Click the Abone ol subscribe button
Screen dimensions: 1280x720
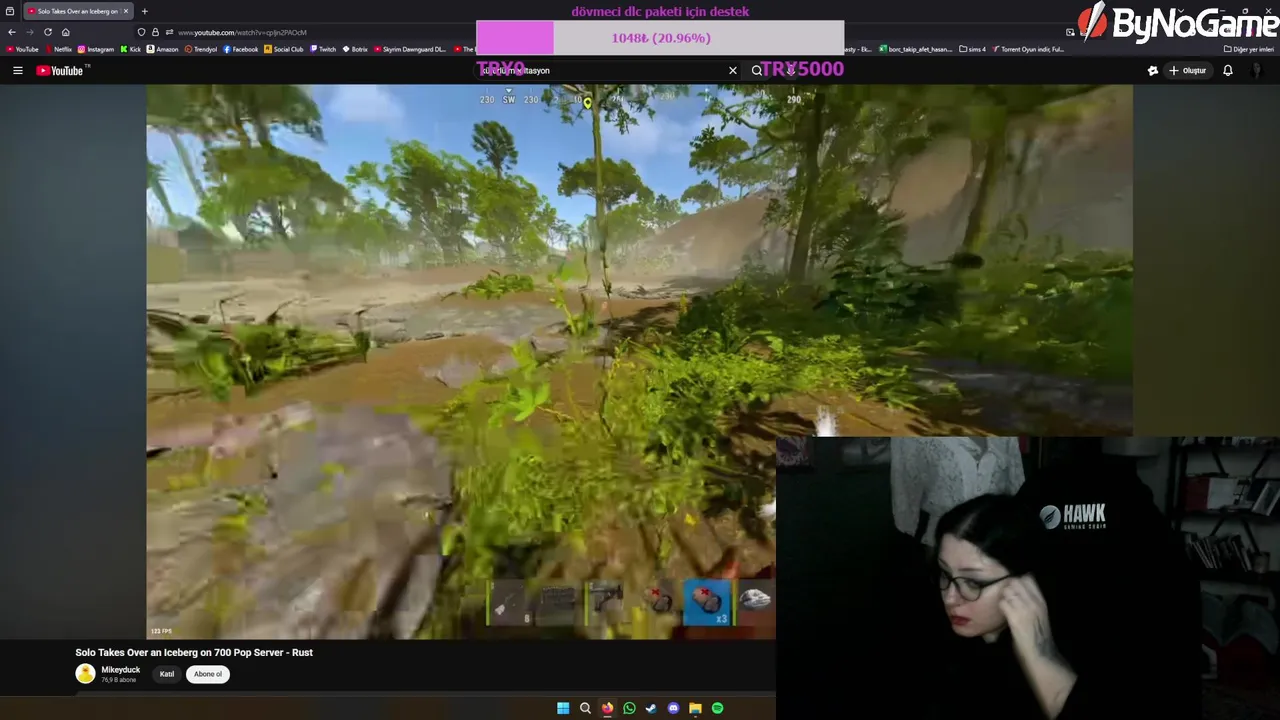(208, 674)
